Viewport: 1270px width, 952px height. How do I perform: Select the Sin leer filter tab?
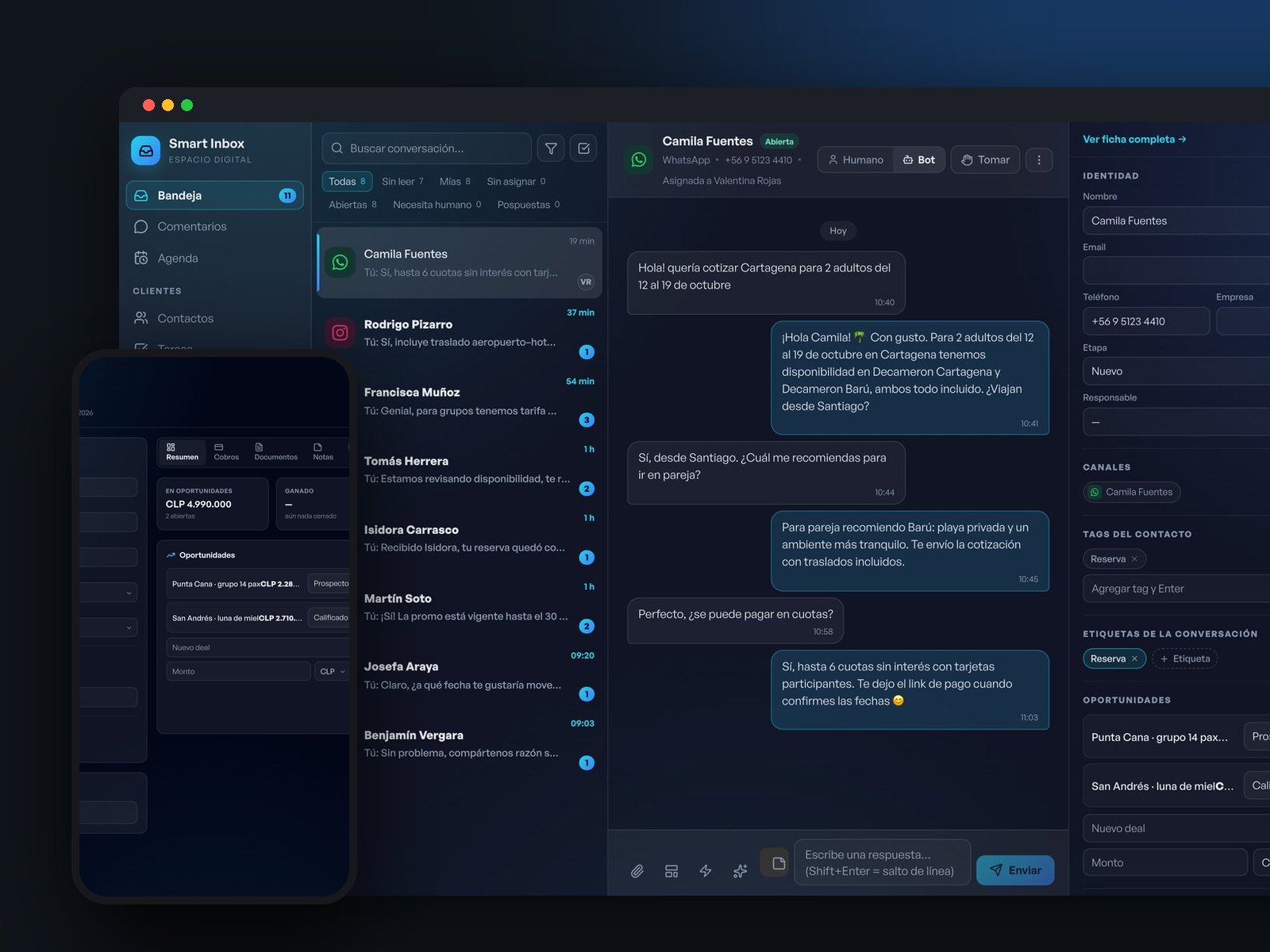coord(402,182)
